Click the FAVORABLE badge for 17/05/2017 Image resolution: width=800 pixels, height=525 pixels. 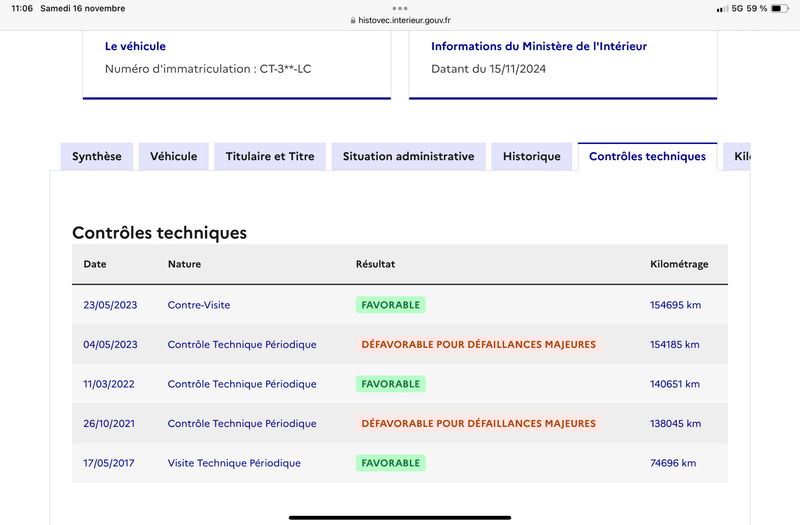(x=391, y=463)
